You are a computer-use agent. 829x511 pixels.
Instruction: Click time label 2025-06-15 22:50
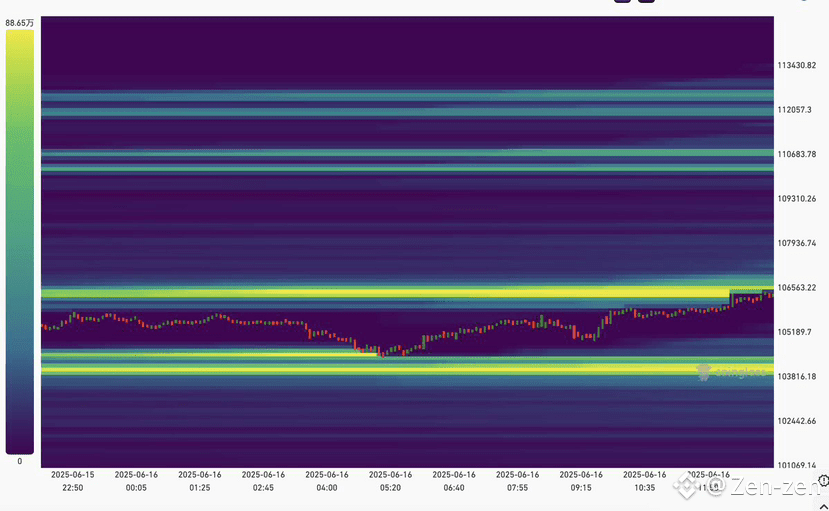click(x=72, y=481)
